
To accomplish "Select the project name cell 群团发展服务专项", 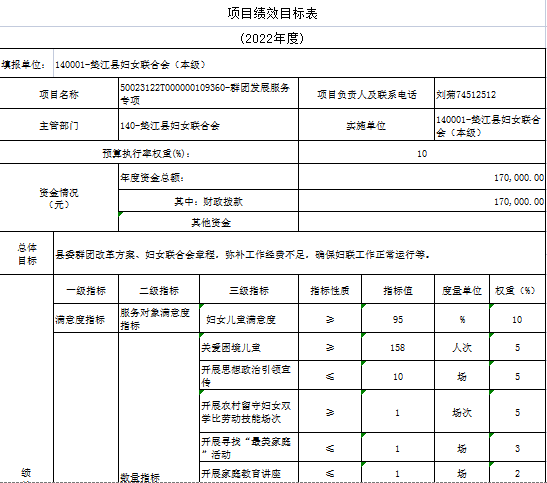I will pos(208,94).
